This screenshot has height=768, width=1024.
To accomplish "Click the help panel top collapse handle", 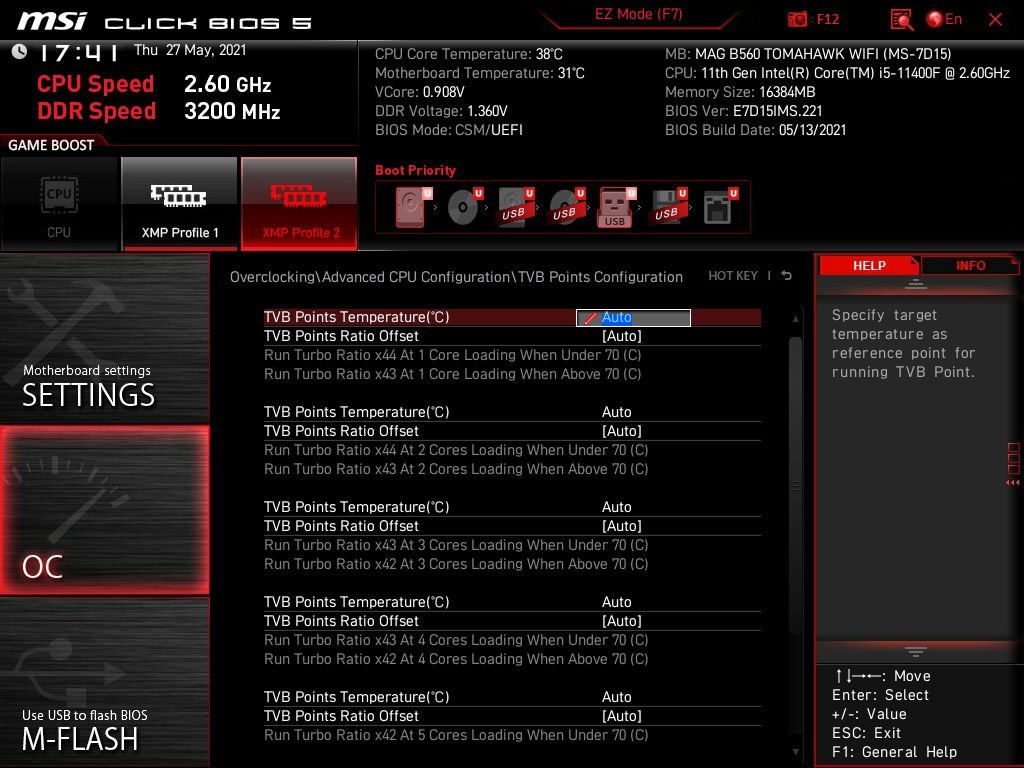I will (x=915, y=284).
